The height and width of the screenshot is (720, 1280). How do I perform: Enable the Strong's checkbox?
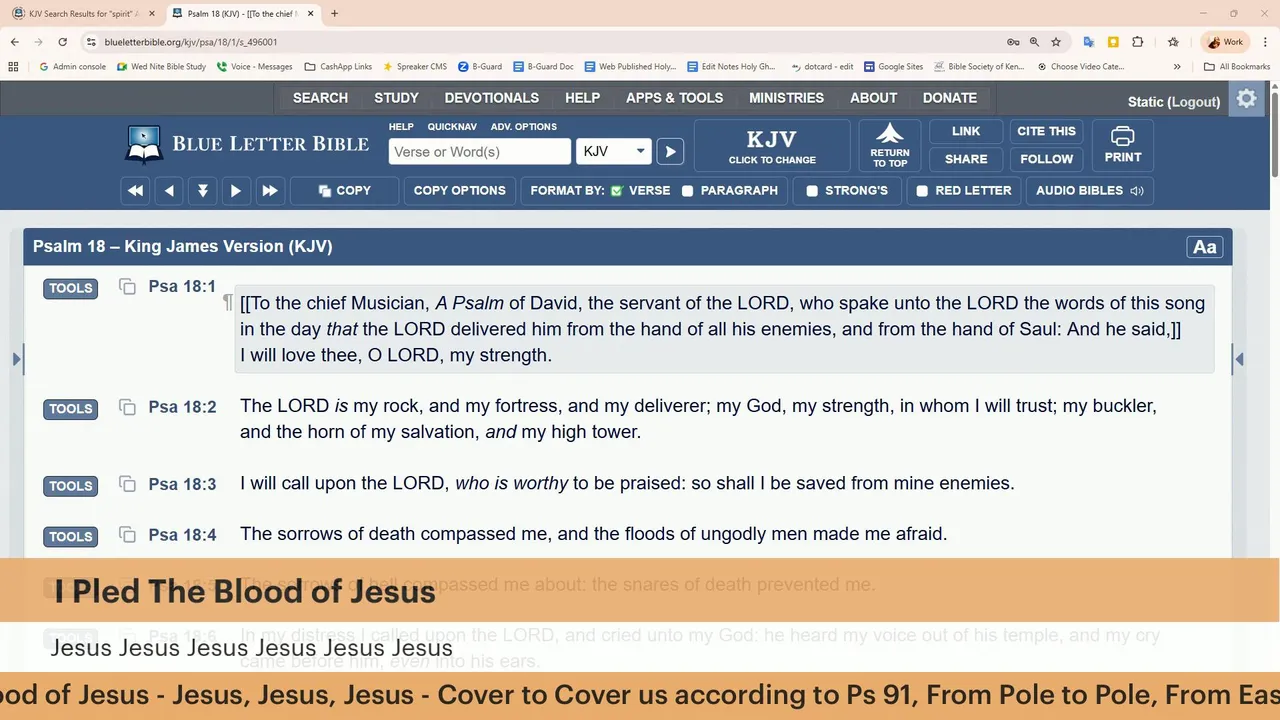click(812, 191)
